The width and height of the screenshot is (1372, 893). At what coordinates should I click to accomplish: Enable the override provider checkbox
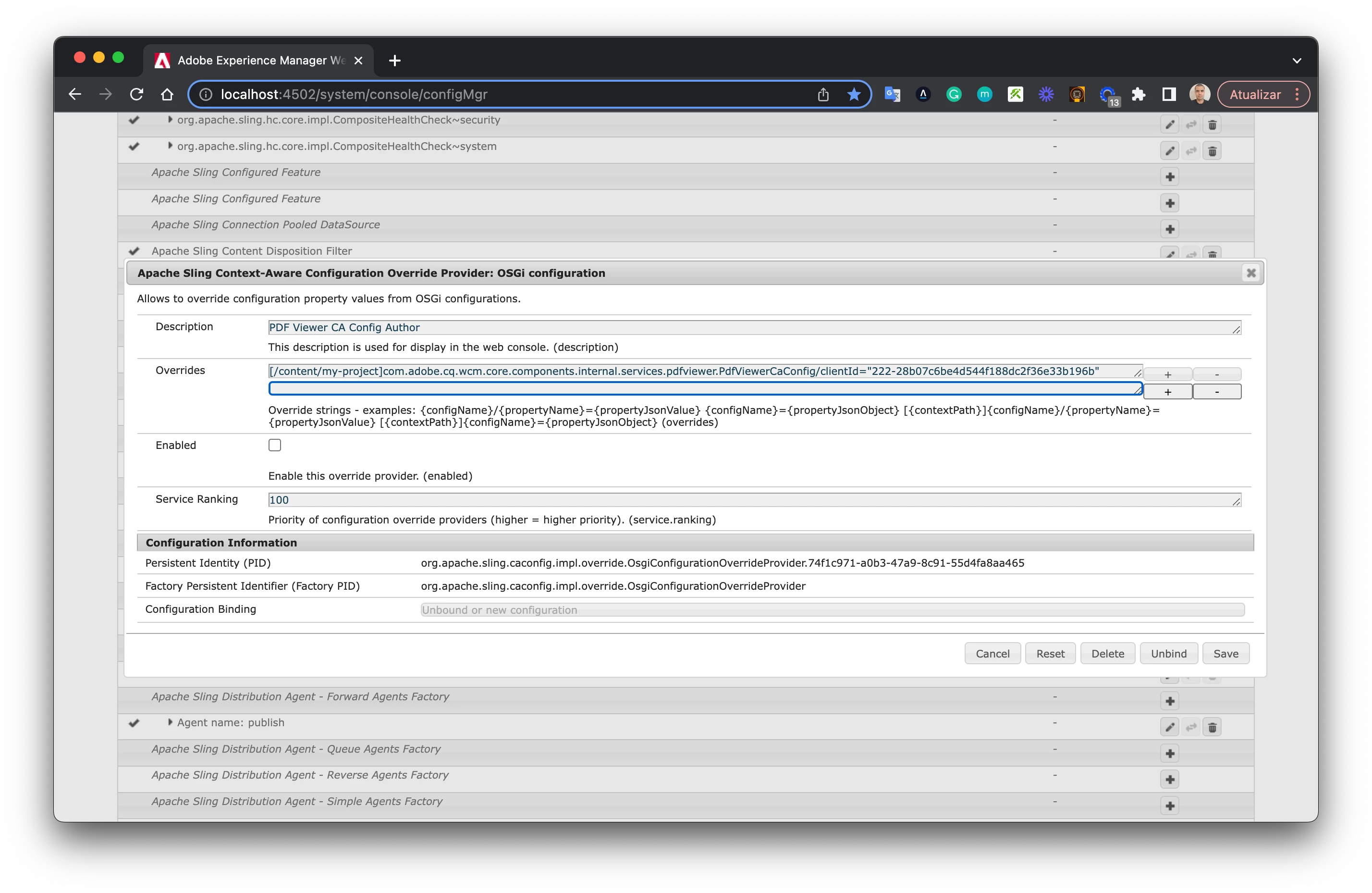tap(275, 446)
